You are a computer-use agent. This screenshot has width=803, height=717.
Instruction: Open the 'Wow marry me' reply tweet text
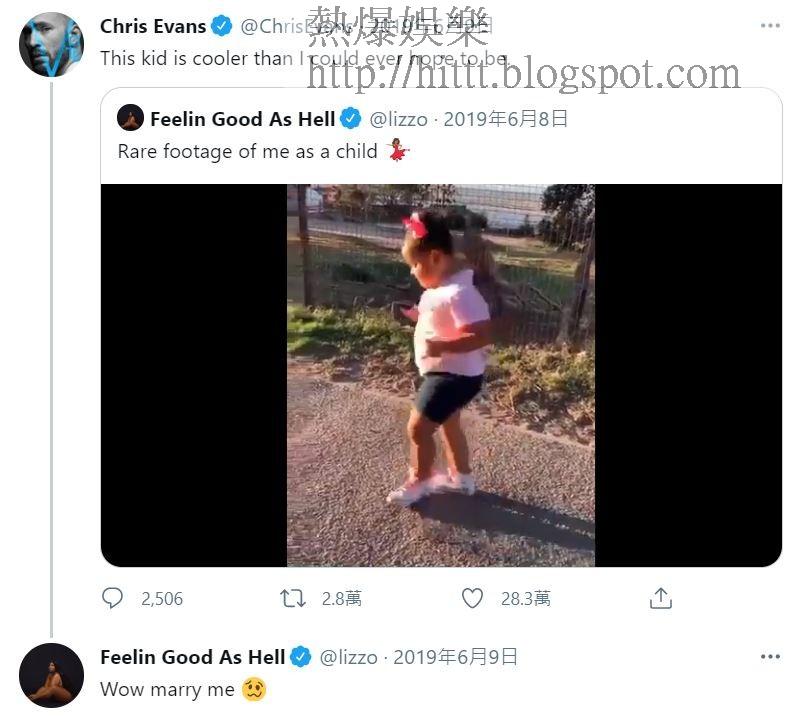pos(167,689)
